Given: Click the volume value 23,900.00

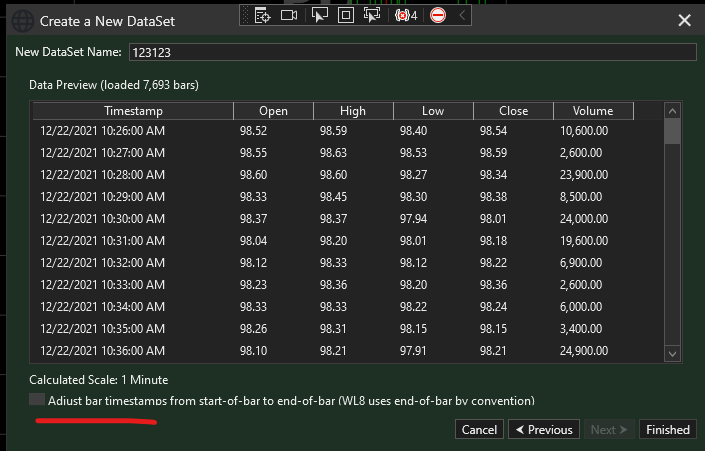Looking at the screenshot, I should 584,175.
